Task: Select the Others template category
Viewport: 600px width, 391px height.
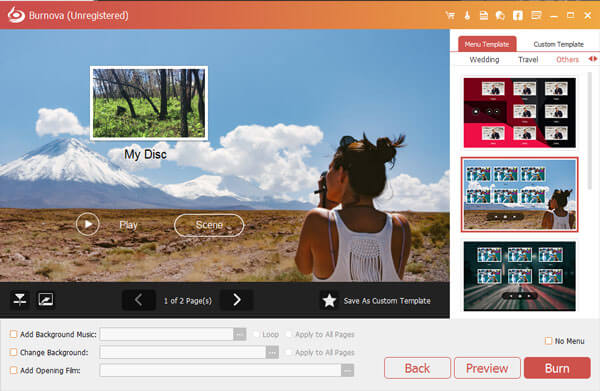Action: 567,60
